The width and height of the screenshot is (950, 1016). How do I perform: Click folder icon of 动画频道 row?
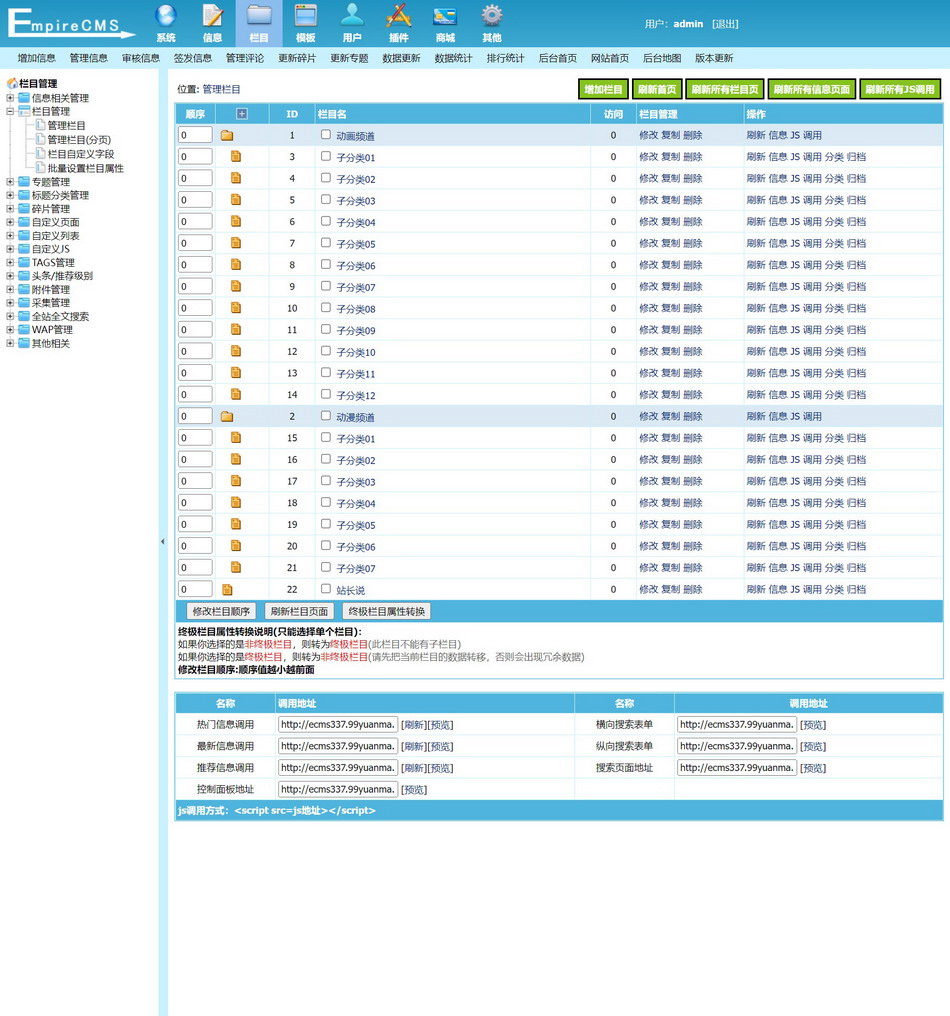point(227,135)
